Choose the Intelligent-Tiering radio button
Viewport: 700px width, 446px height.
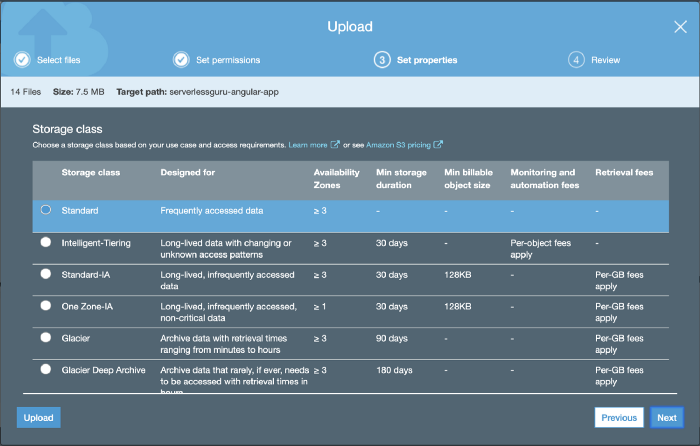point(46,242)
